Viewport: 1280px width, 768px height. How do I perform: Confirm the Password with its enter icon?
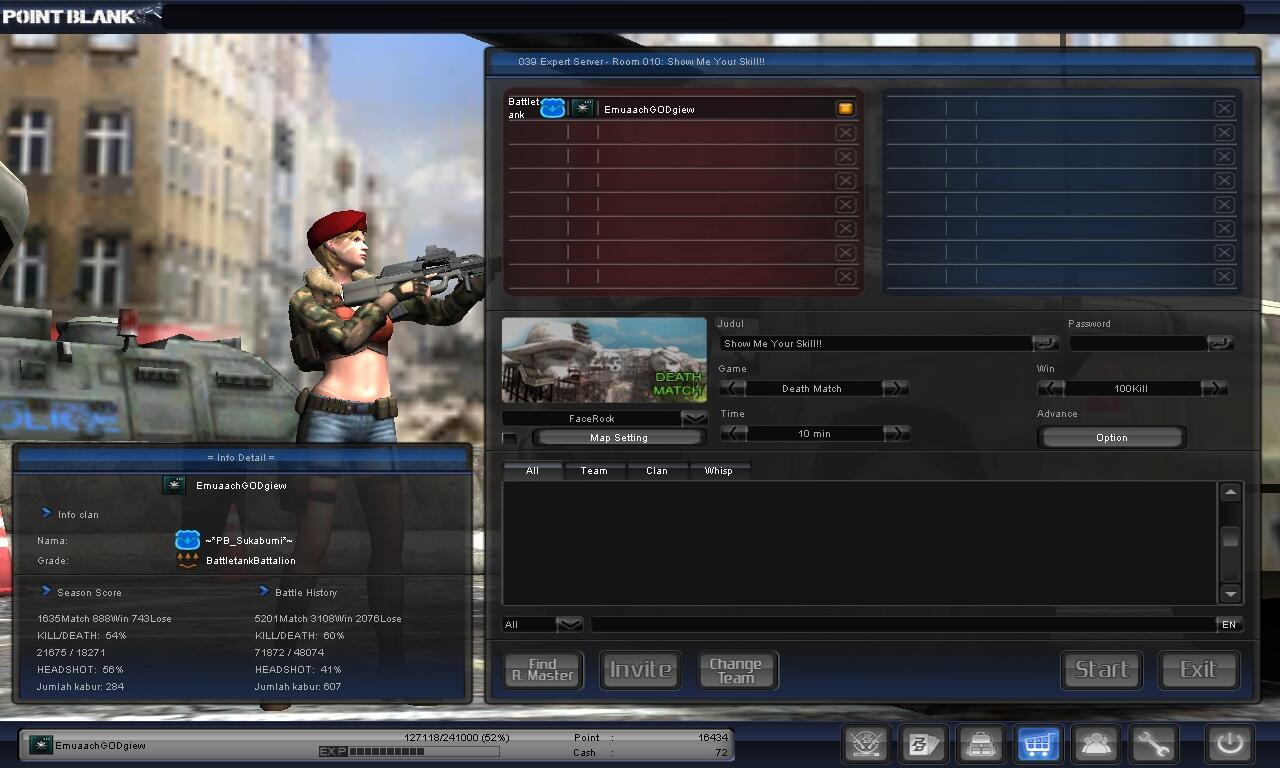(x=1220, y=343)
